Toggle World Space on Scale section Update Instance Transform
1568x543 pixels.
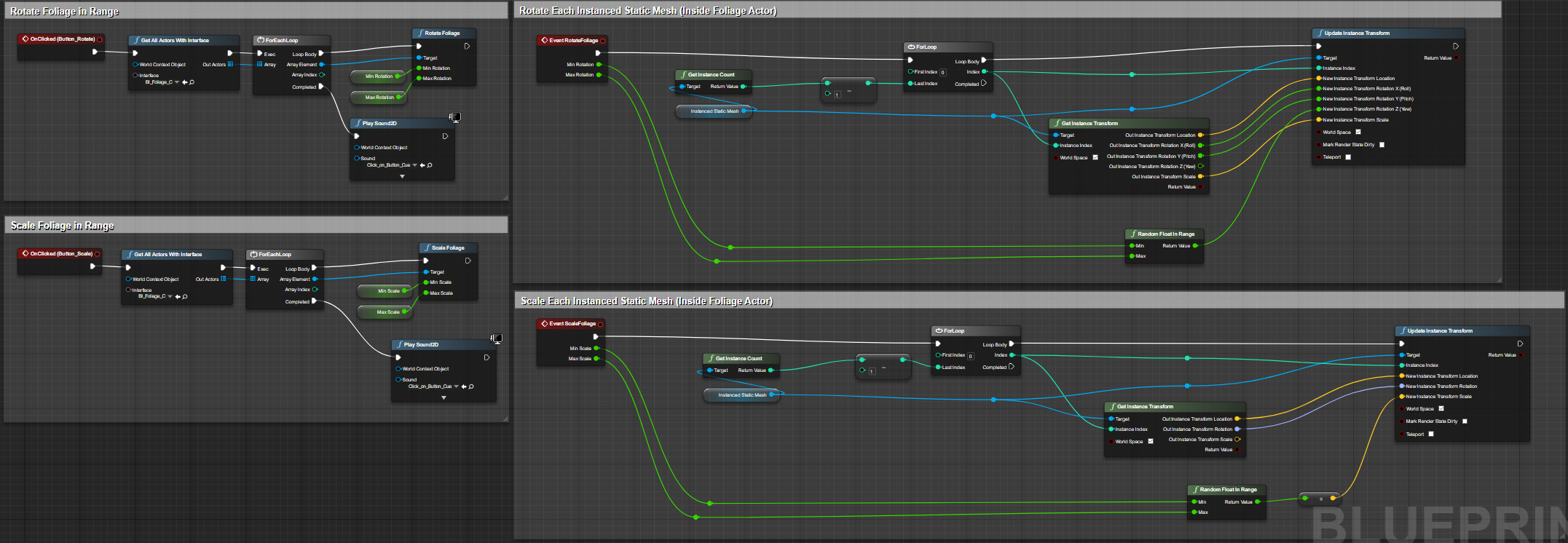[x=1441, y=408]
